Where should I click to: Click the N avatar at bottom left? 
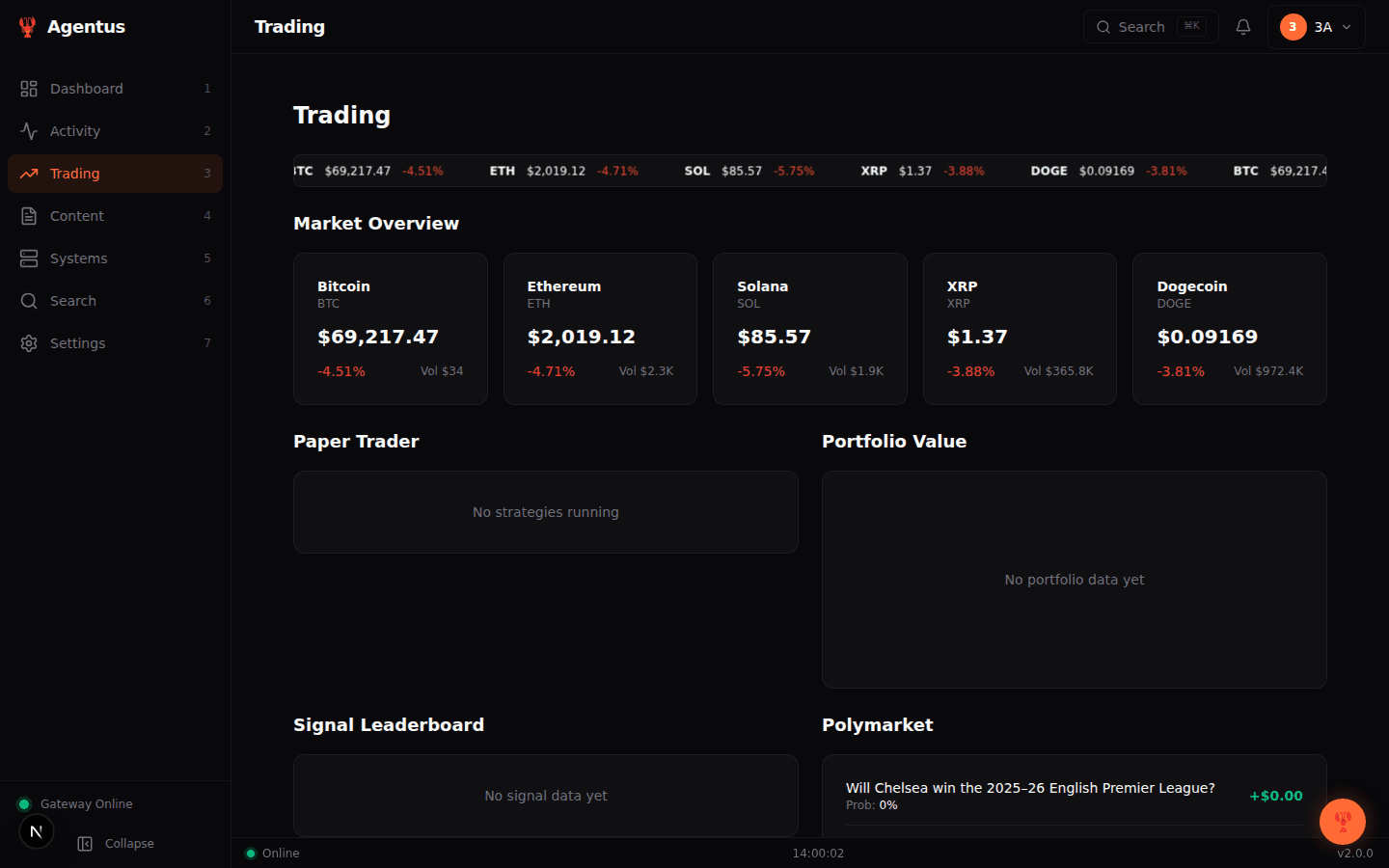pos(36,830)
